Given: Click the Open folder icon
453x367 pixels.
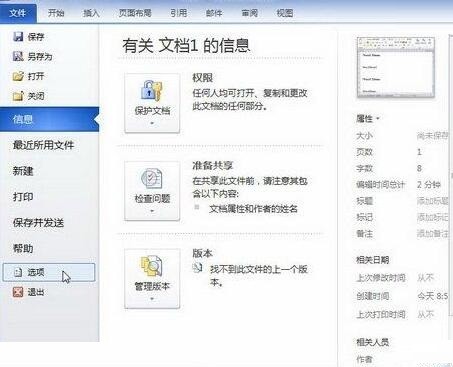Looking at the screenshot, I should pos(18,76).
